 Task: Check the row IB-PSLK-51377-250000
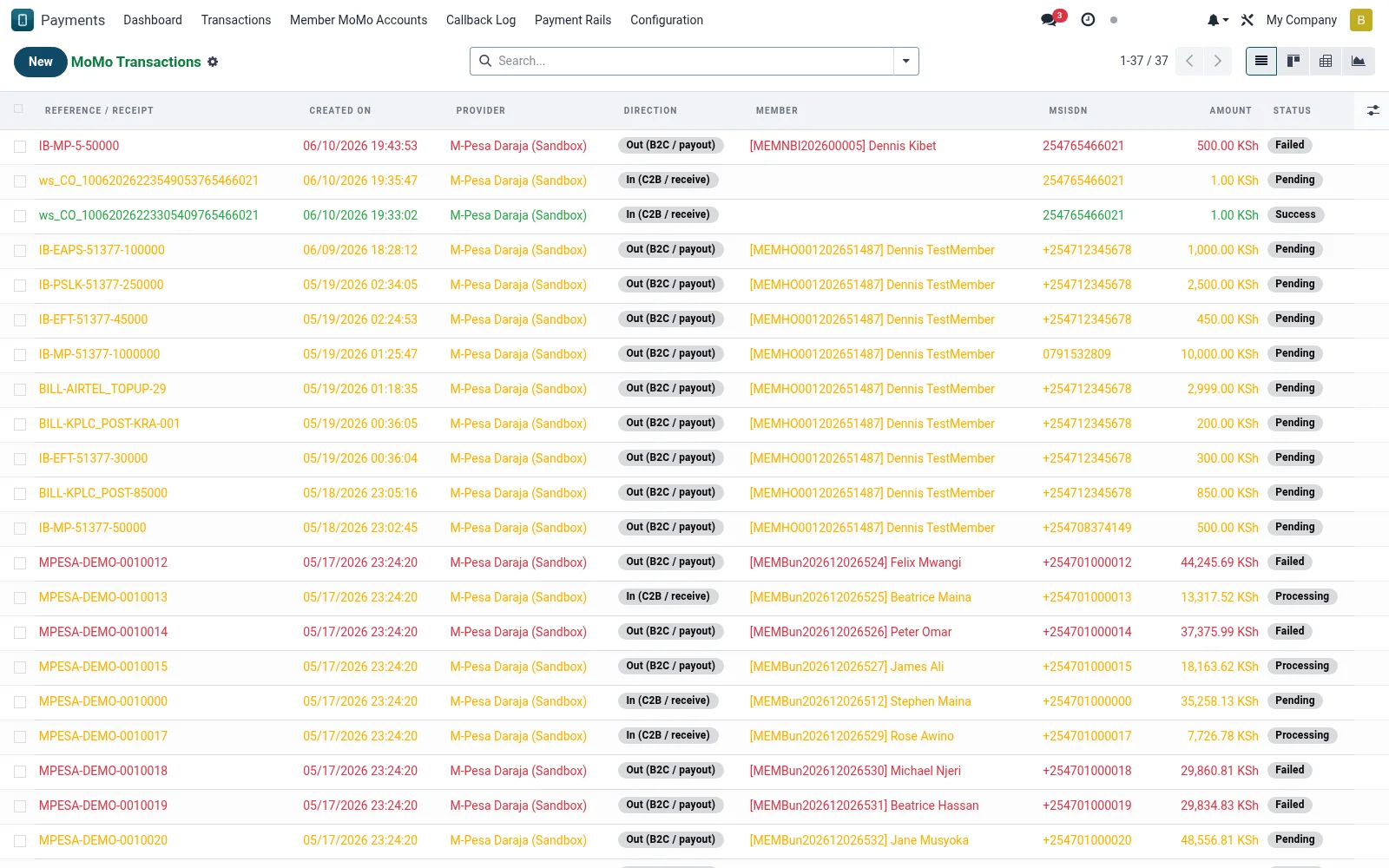pos(19,286)
